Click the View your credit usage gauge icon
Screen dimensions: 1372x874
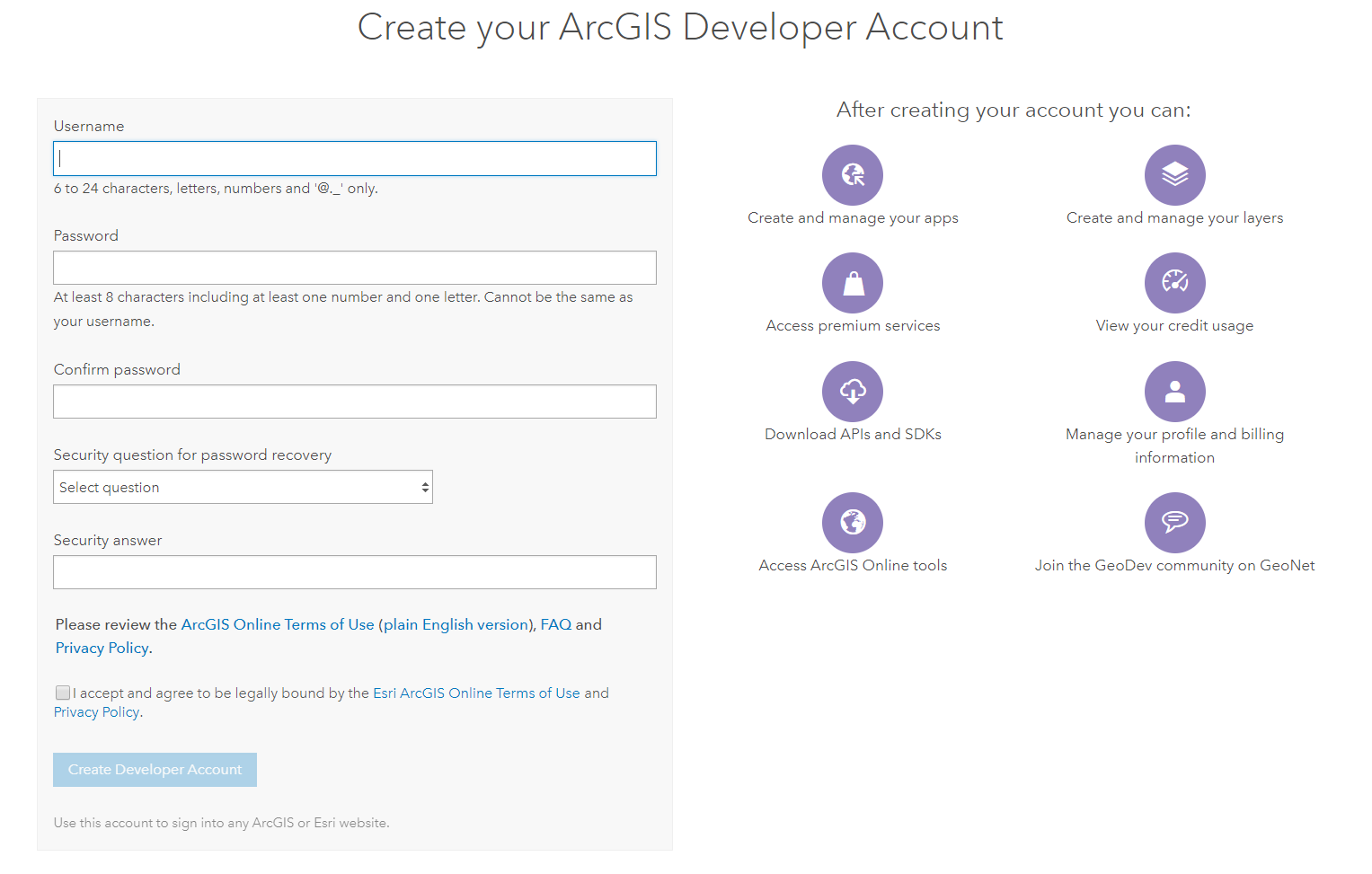click(1174, 283)
